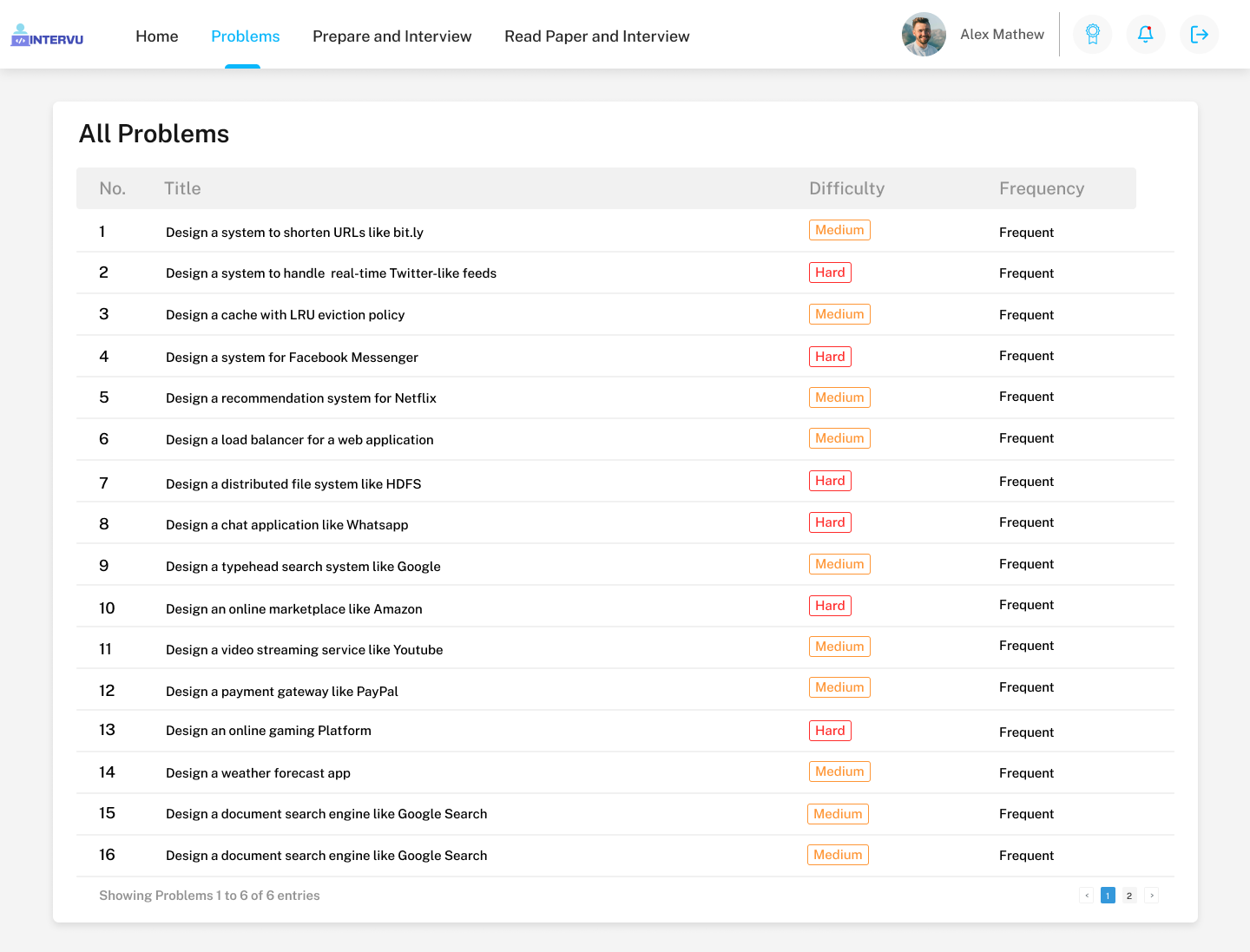Click the Medium tag on bit.ly row

(839, 230)
